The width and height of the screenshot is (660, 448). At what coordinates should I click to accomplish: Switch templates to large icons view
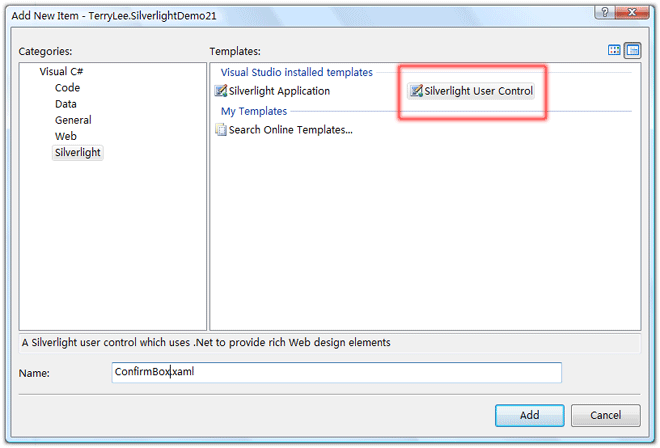pyautogui.click(x=615, y=50)
